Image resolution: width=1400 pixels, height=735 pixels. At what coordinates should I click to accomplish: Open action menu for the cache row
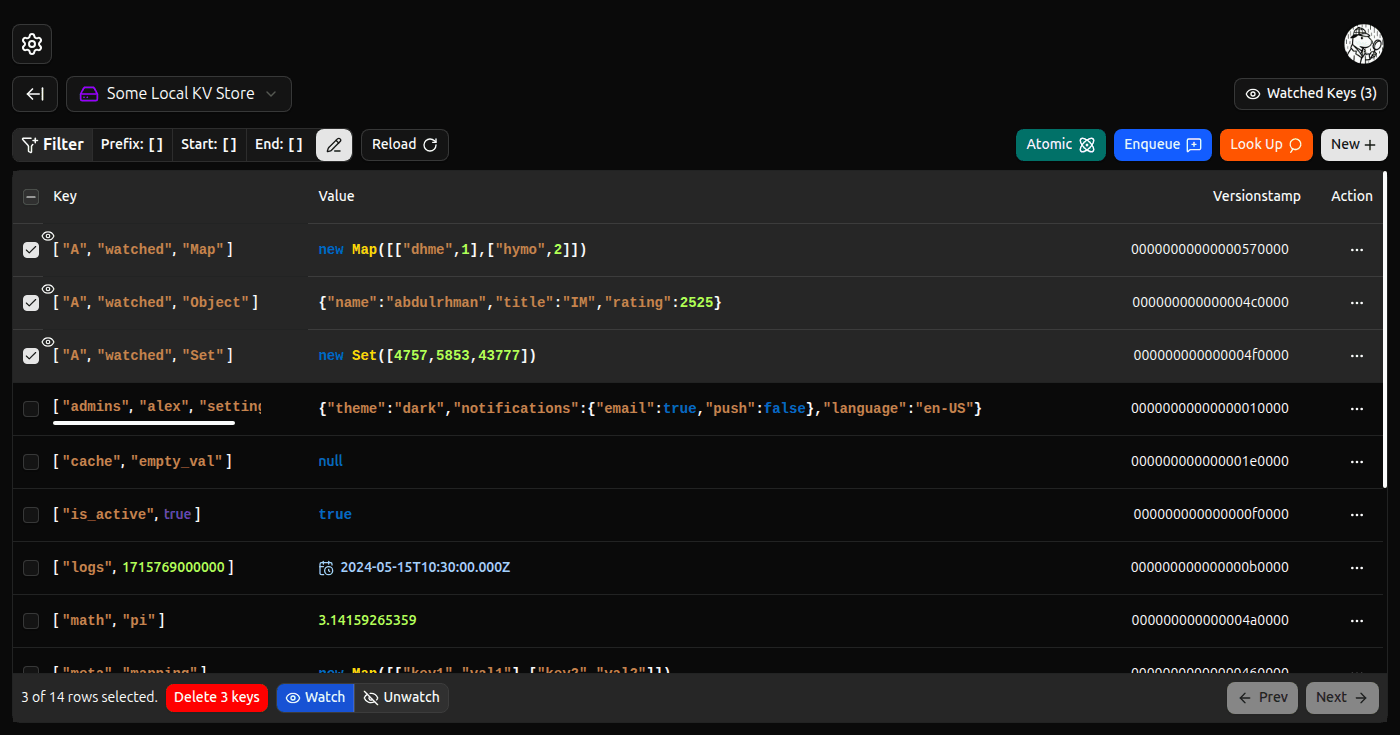click(1357, 462)
